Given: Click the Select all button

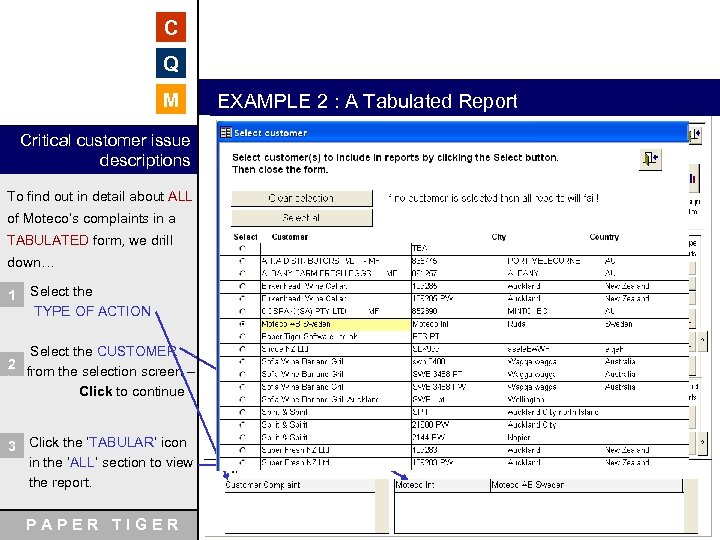Looking at the screenshot, I should [x=302, y=218].
